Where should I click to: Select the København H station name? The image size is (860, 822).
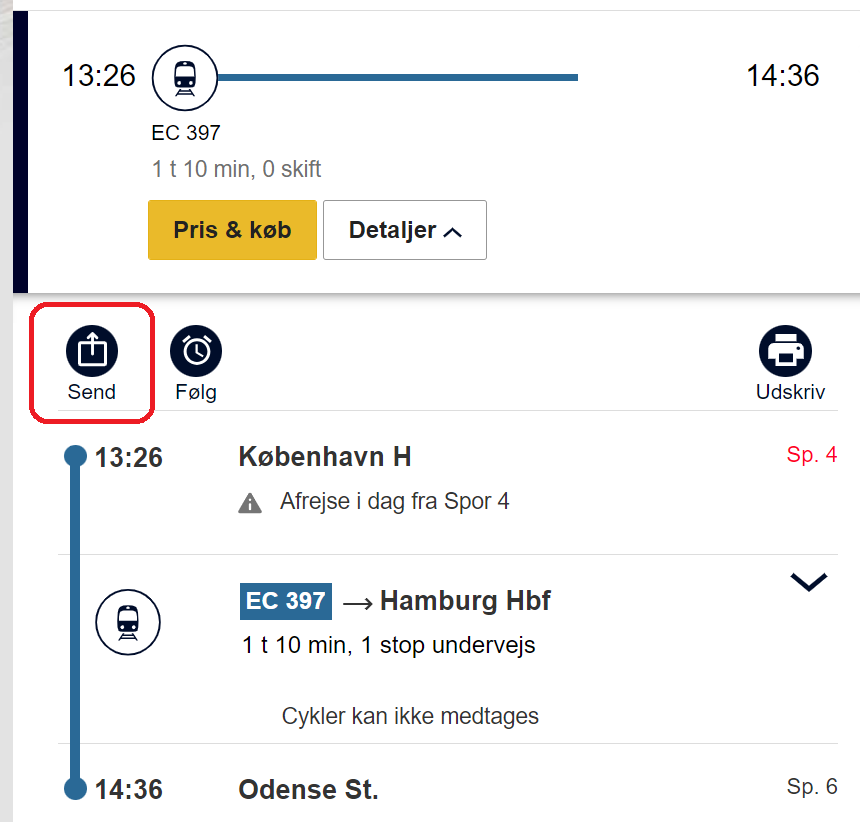point(324,457)
